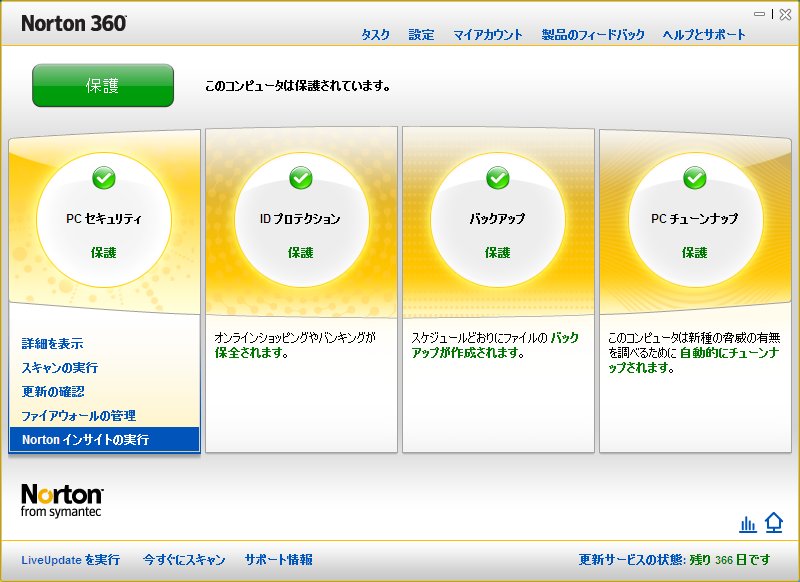Close the Norton 360 window
Image resolution: width=800 pixels, height=582 pixels.
[785, 14]
